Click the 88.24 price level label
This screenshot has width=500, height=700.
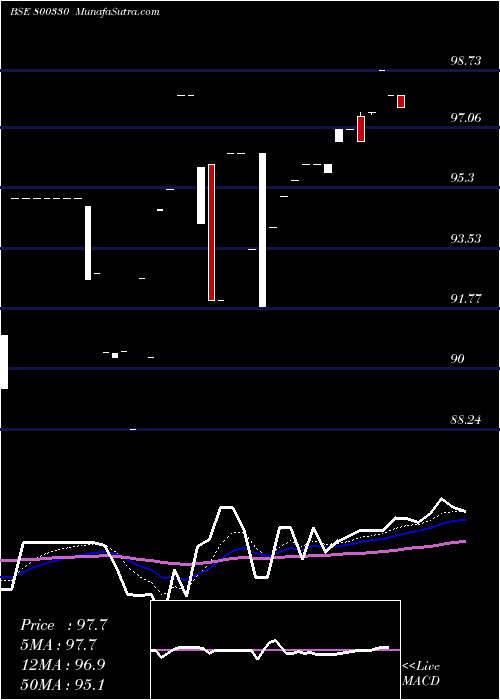[466, 420]
